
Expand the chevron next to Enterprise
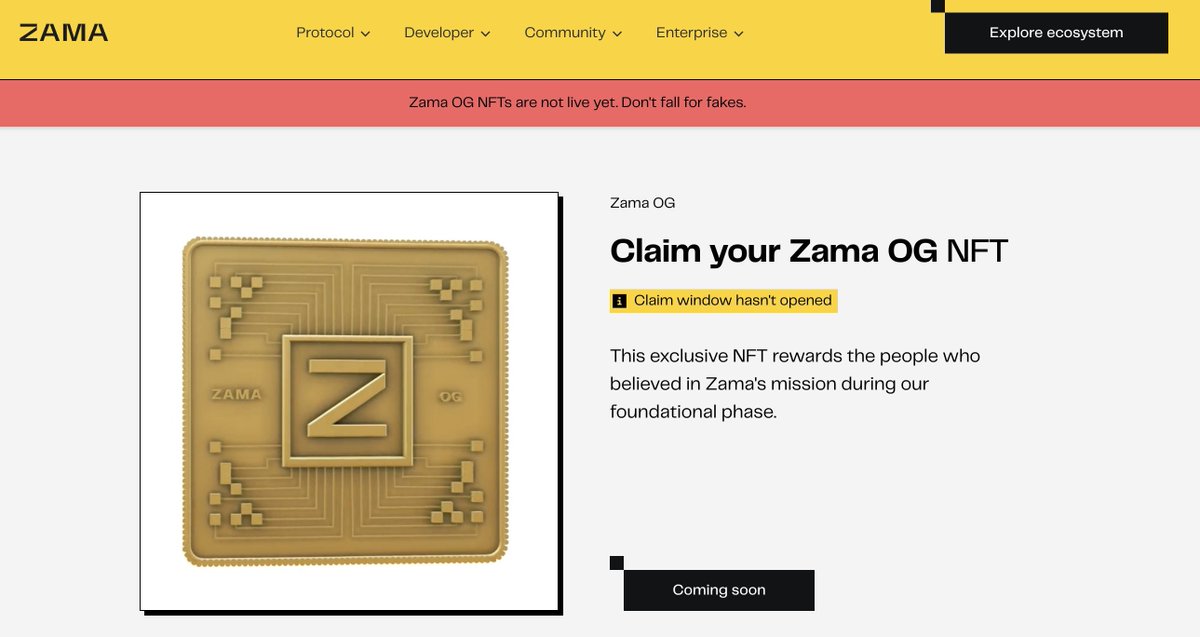(739, 34)
